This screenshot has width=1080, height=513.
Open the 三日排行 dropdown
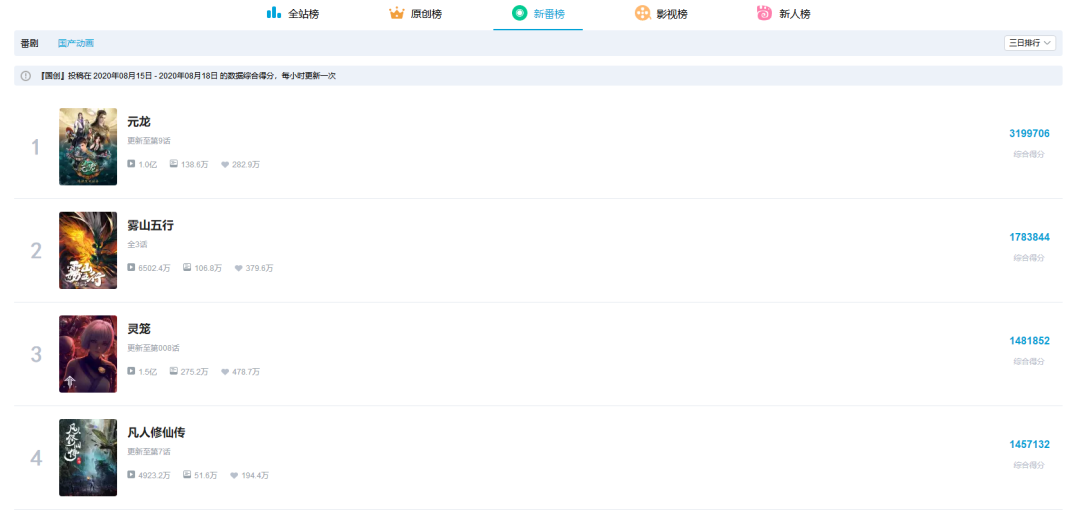pos(1030,43)
